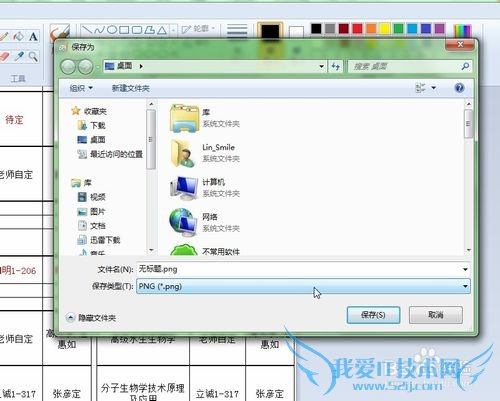Select 迅雷下载 in navigation pane

99,240
